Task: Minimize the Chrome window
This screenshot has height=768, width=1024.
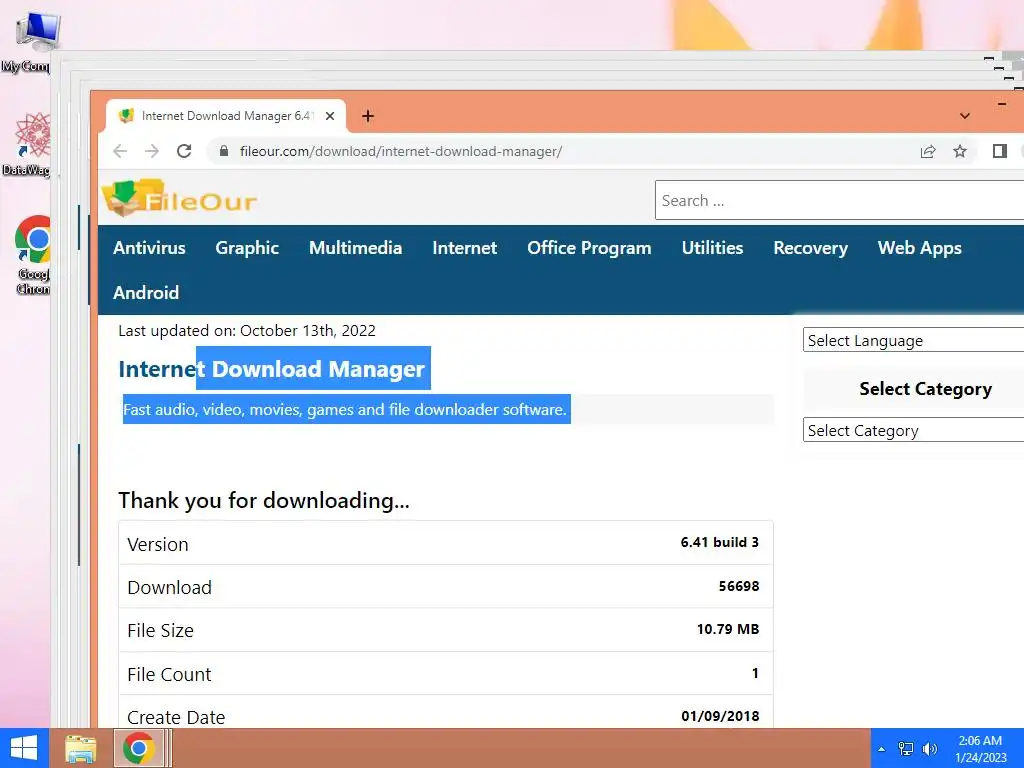Action: pos(1002,104)
